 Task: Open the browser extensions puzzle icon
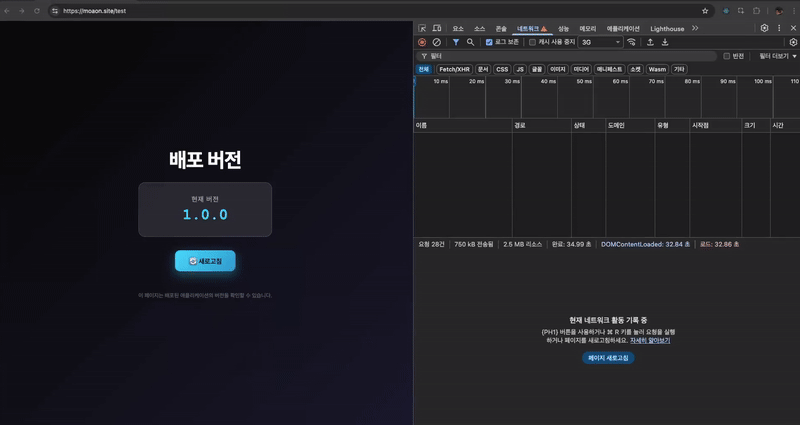(757, 11)
